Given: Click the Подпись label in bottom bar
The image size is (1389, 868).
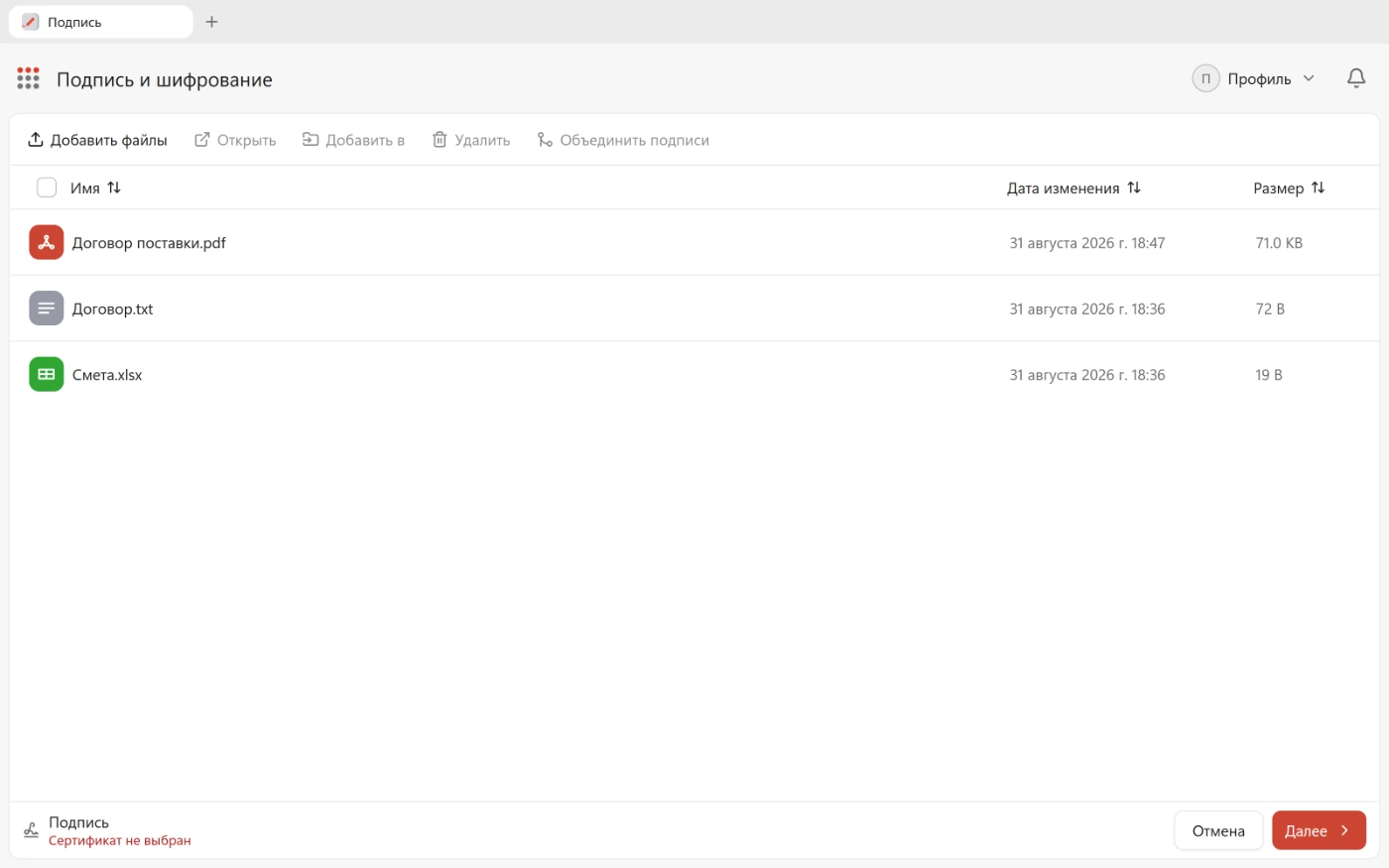Looking at the screenshot, I should coord(78,822).
